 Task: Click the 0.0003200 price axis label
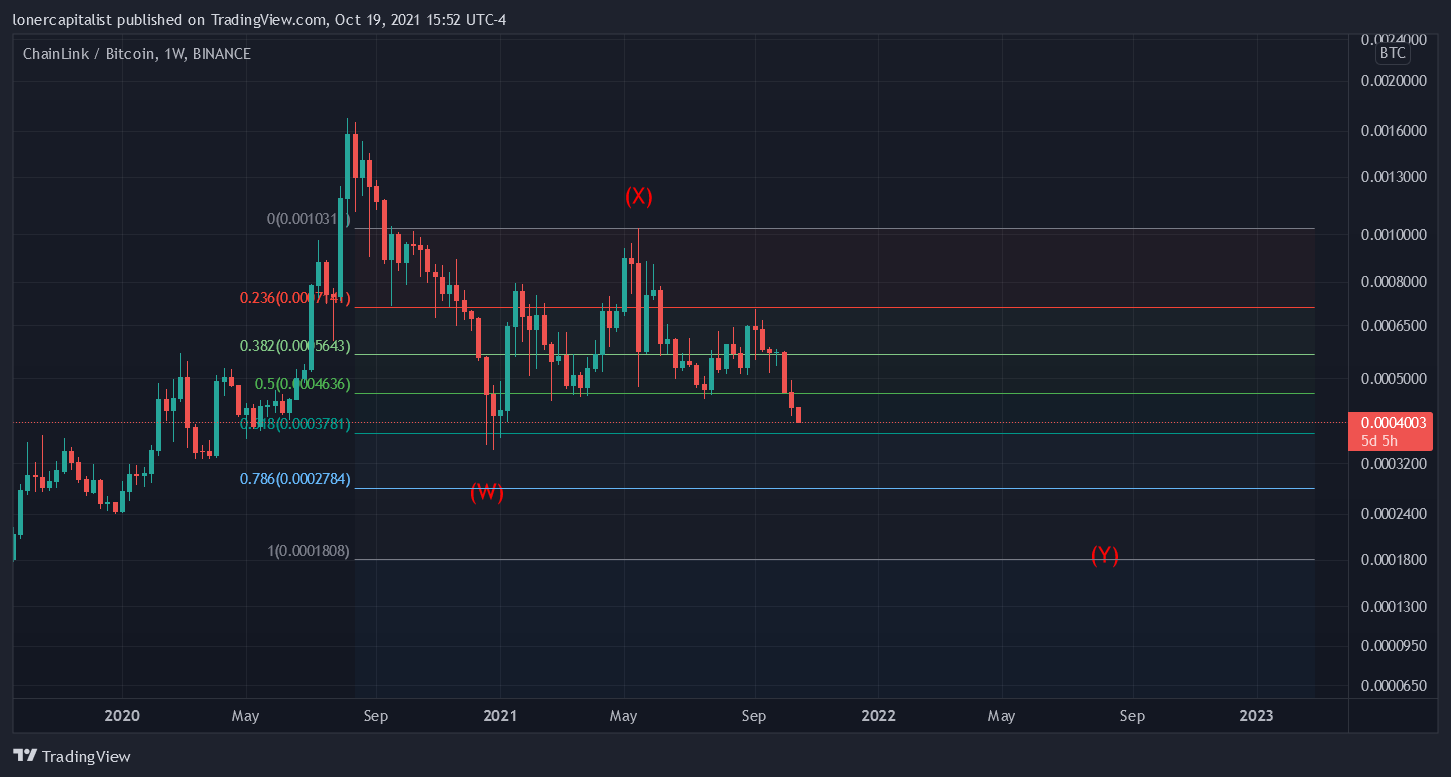[1395, 465]
